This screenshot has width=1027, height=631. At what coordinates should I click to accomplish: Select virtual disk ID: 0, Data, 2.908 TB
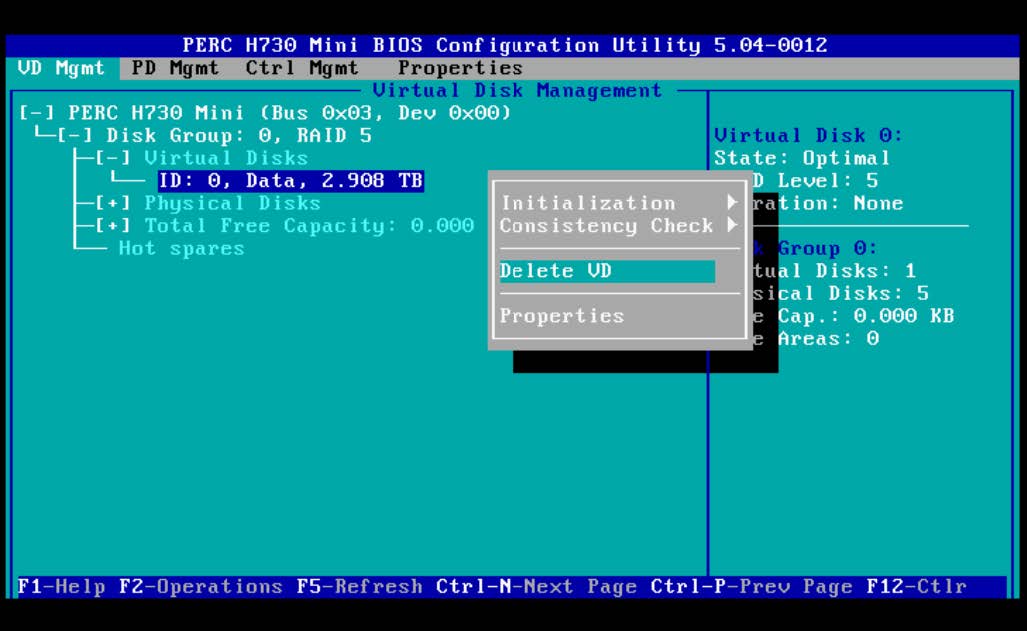click(291, 181)
